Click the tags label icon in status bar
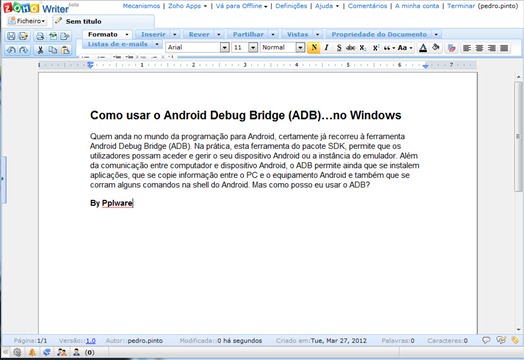This screenshot has width=524, height=360. pos(515,340)
